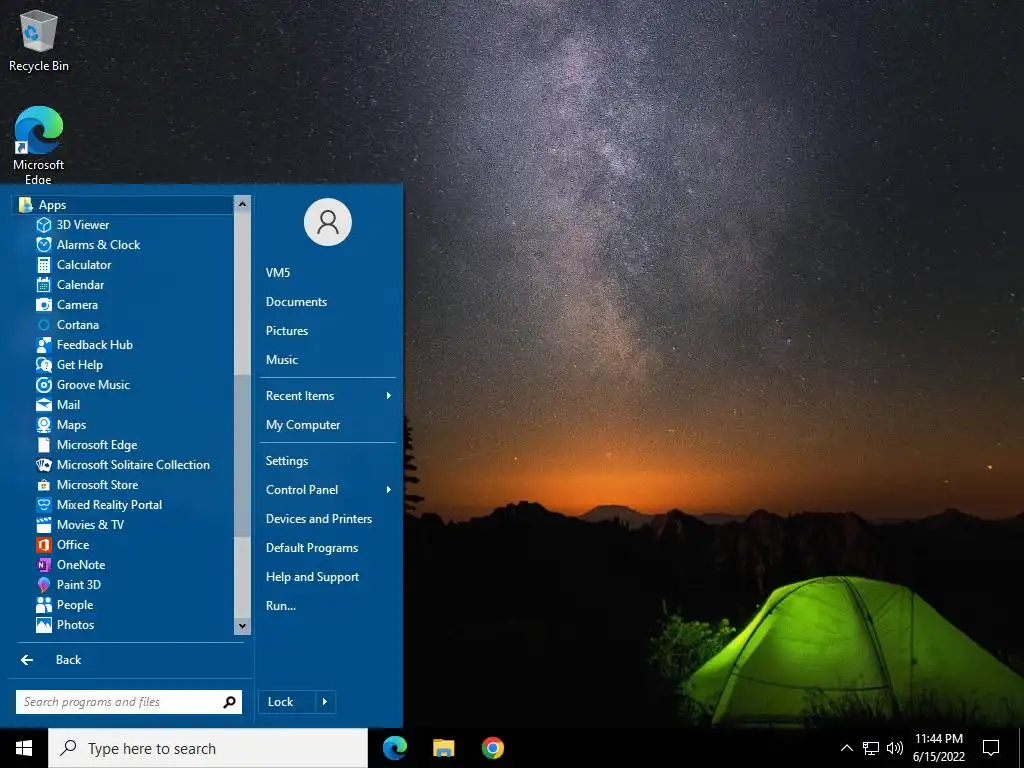Show hidden system tray icons

(x=846, y=748)
